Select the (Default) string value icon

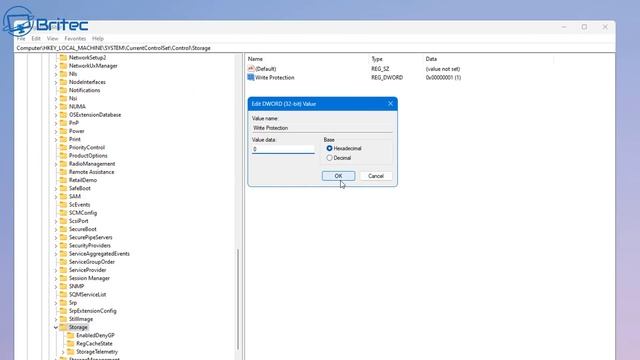click(251, 69)
